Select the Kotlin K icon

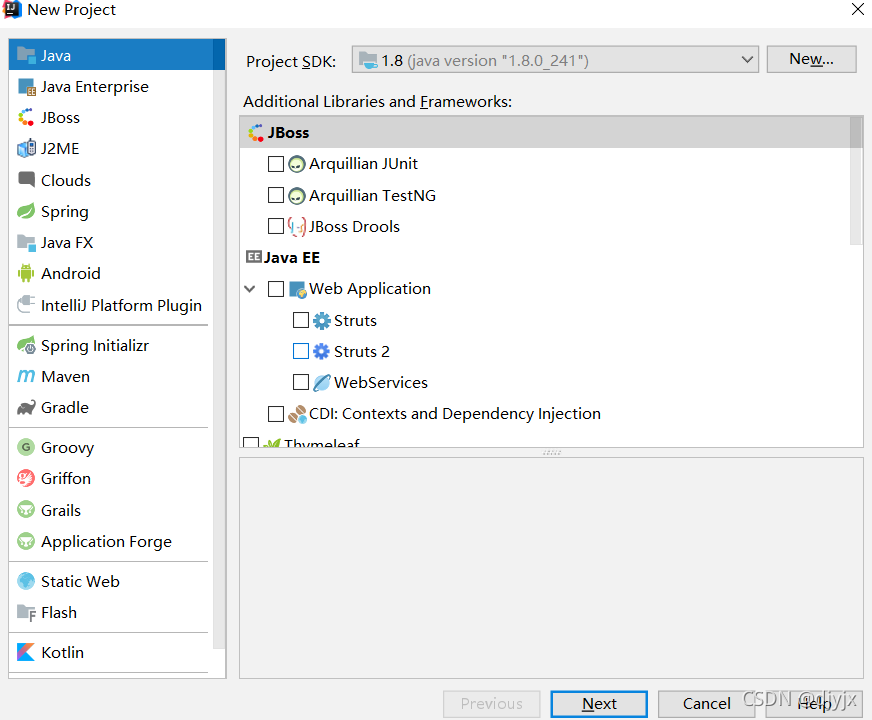coord(26,652)
